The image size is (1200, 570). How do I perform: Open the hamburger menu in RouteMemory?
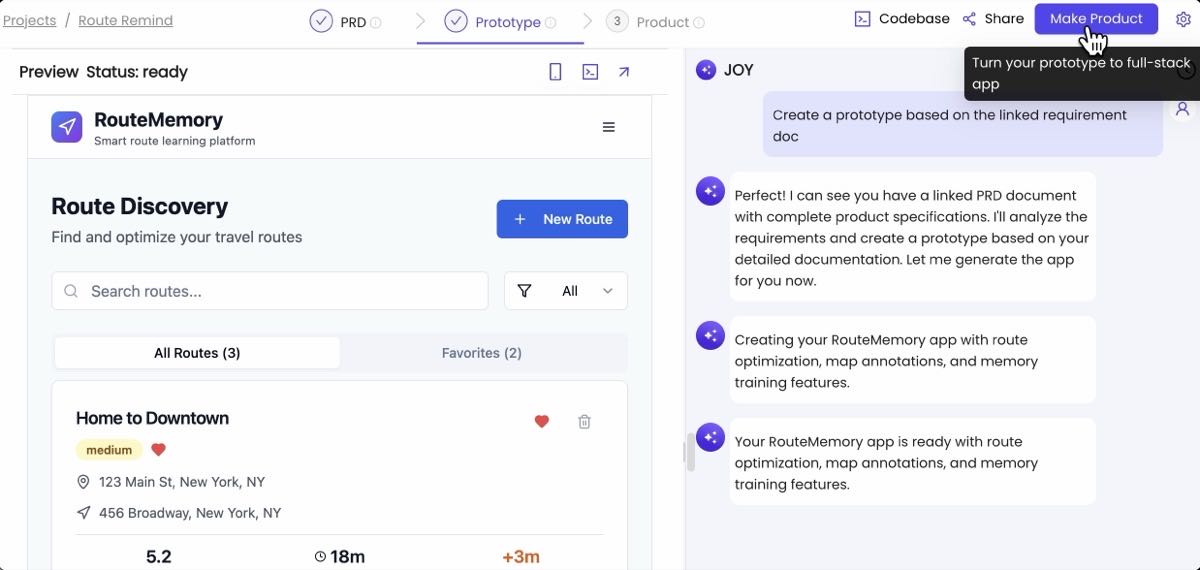coord(608,127)
